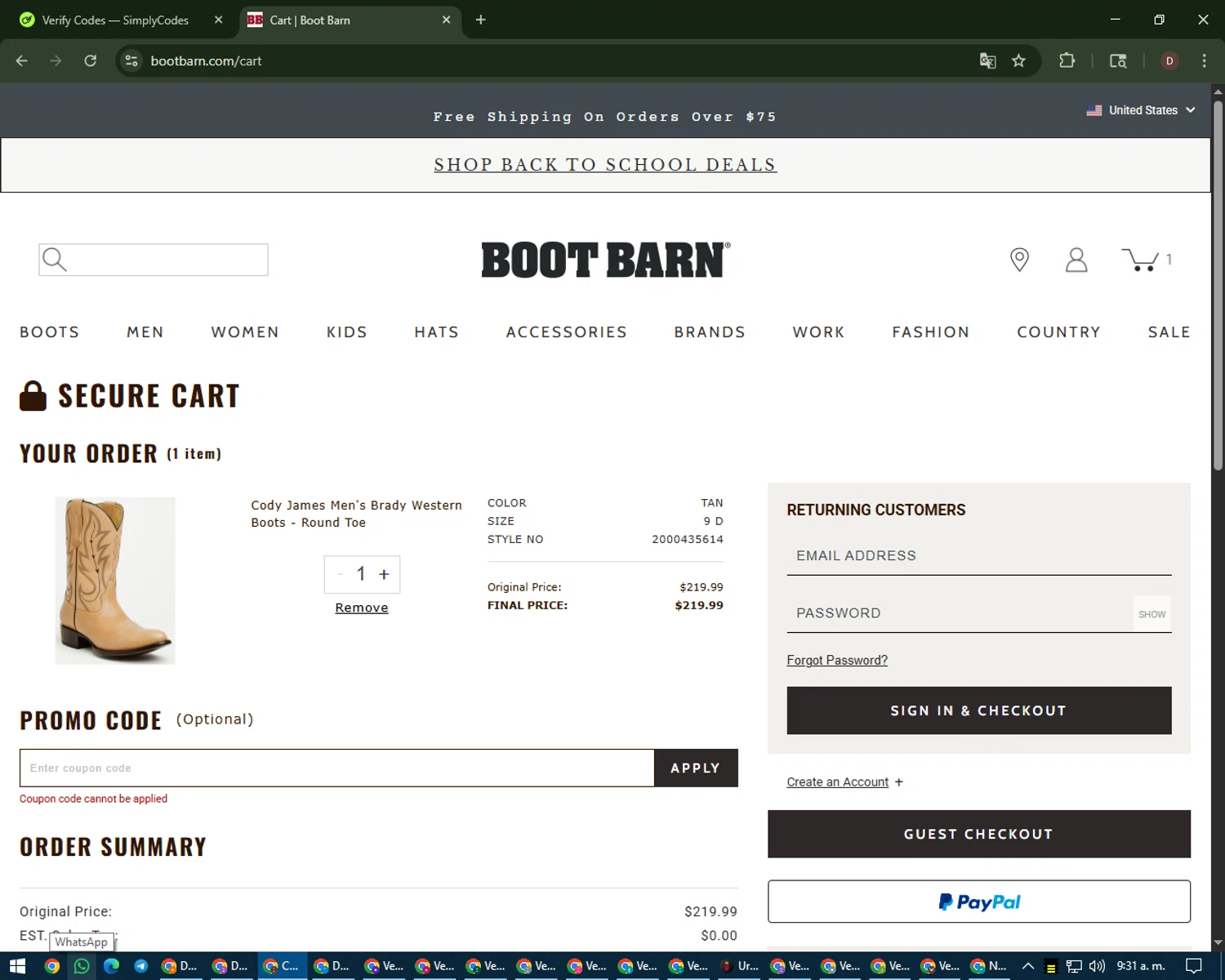Click the tan boot product thumbnail
This screenshot has height=980, width=1225.
115,581
